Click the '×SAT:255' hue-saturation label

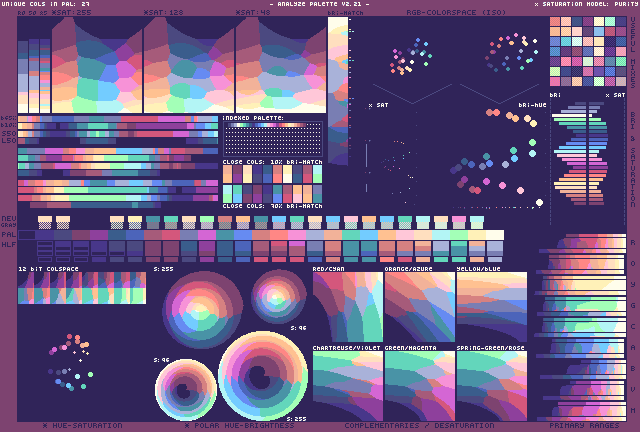point(72,12)
